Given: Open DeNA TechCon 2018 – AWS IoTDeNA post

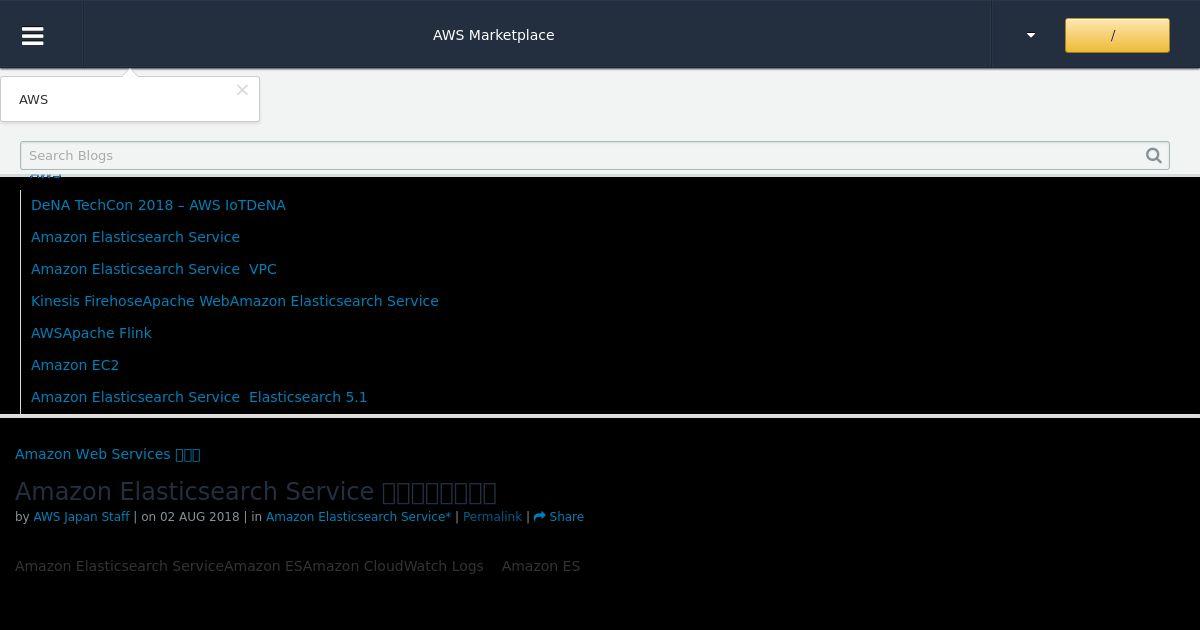Looking at the screenshot, I should (x=158, y=205).
